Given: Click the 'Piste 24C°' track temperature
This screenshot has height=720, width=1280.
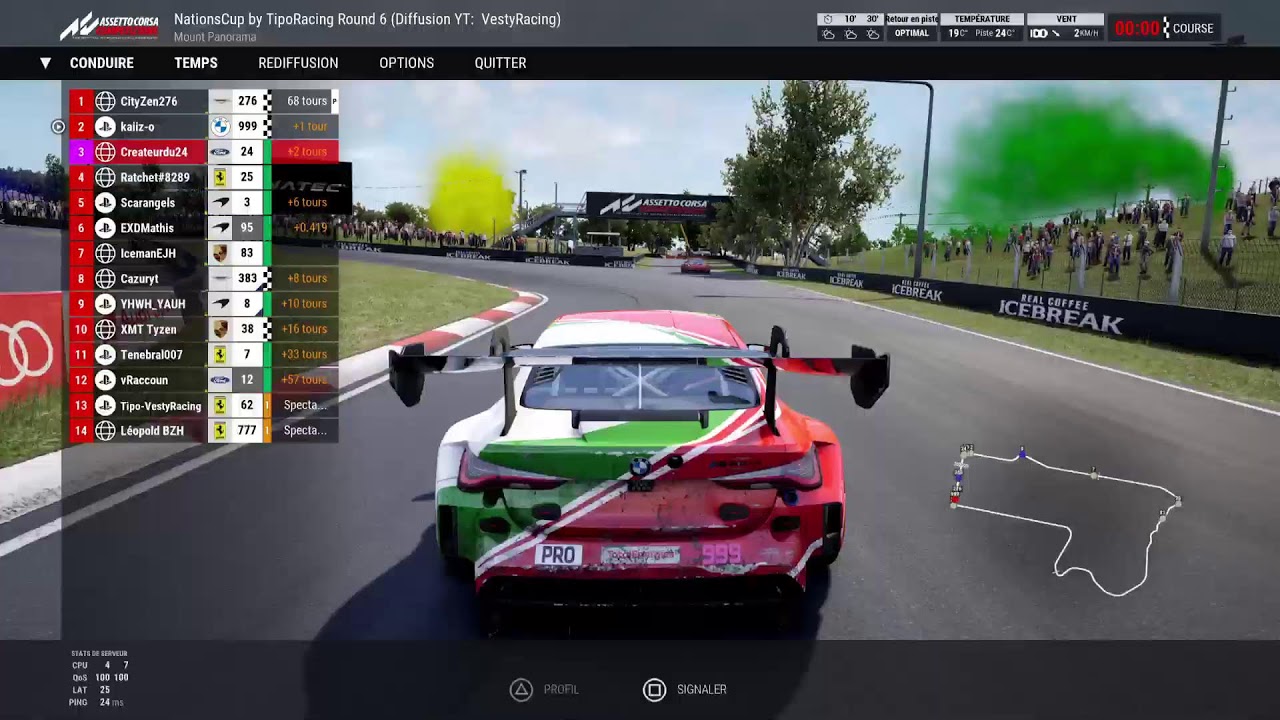Looking at the screenshot, I should tap(996, 34).
